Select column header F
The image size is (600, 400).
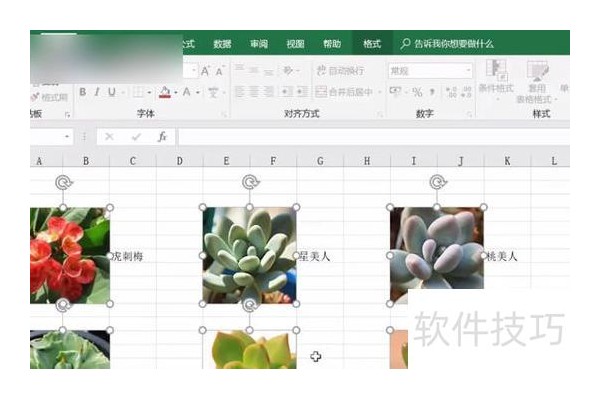[273, 161]
